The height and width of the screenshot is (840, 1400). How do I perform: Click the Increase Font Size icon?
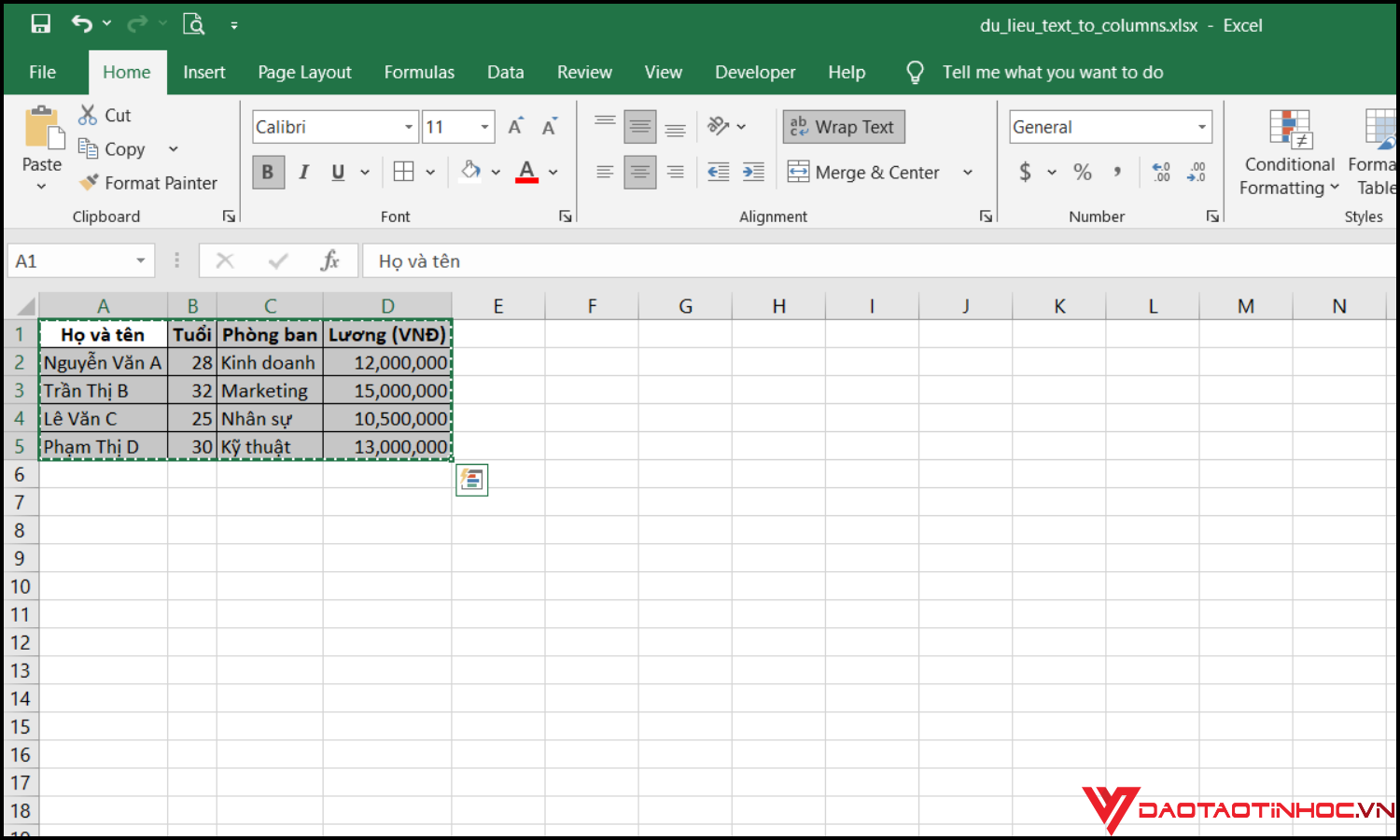515,127
